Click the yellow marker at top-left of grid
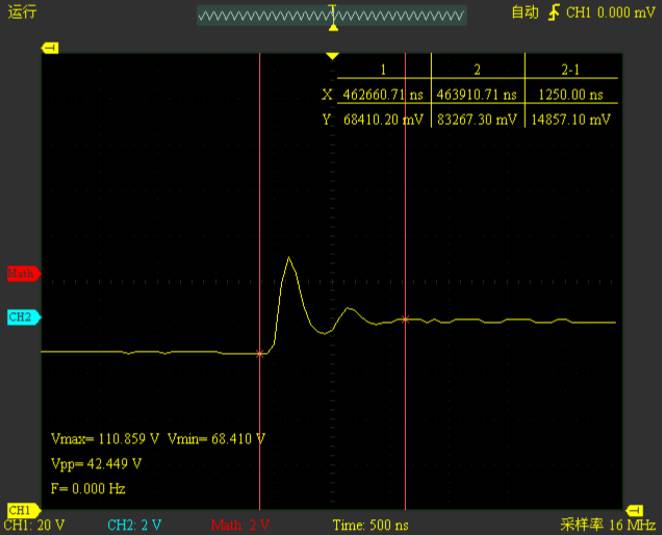The image size is (662, 535). click(50, 48)
